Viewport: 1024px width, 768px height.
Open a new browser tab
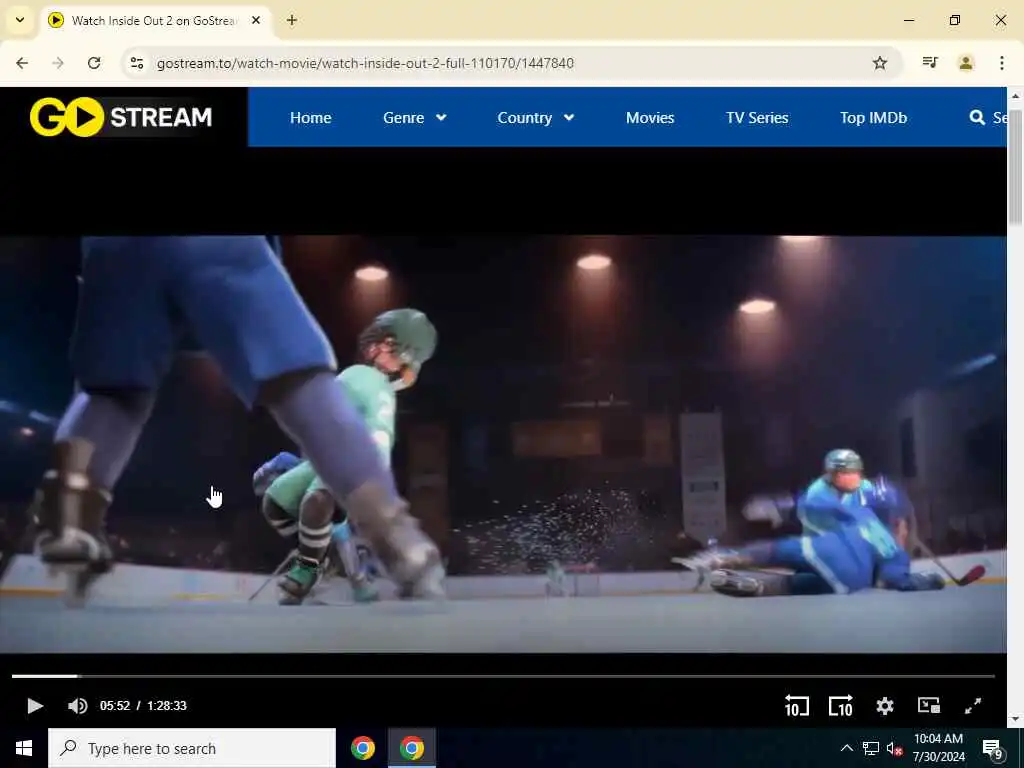coord(292,20)
